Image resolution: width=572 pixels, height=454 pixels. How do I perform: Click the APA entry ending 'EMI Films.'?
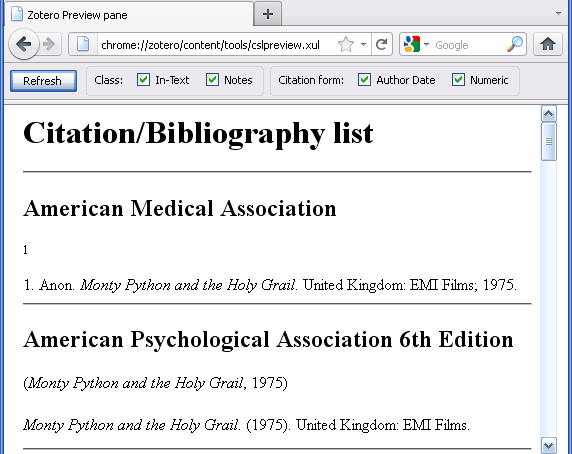click(x=247, y=425)
